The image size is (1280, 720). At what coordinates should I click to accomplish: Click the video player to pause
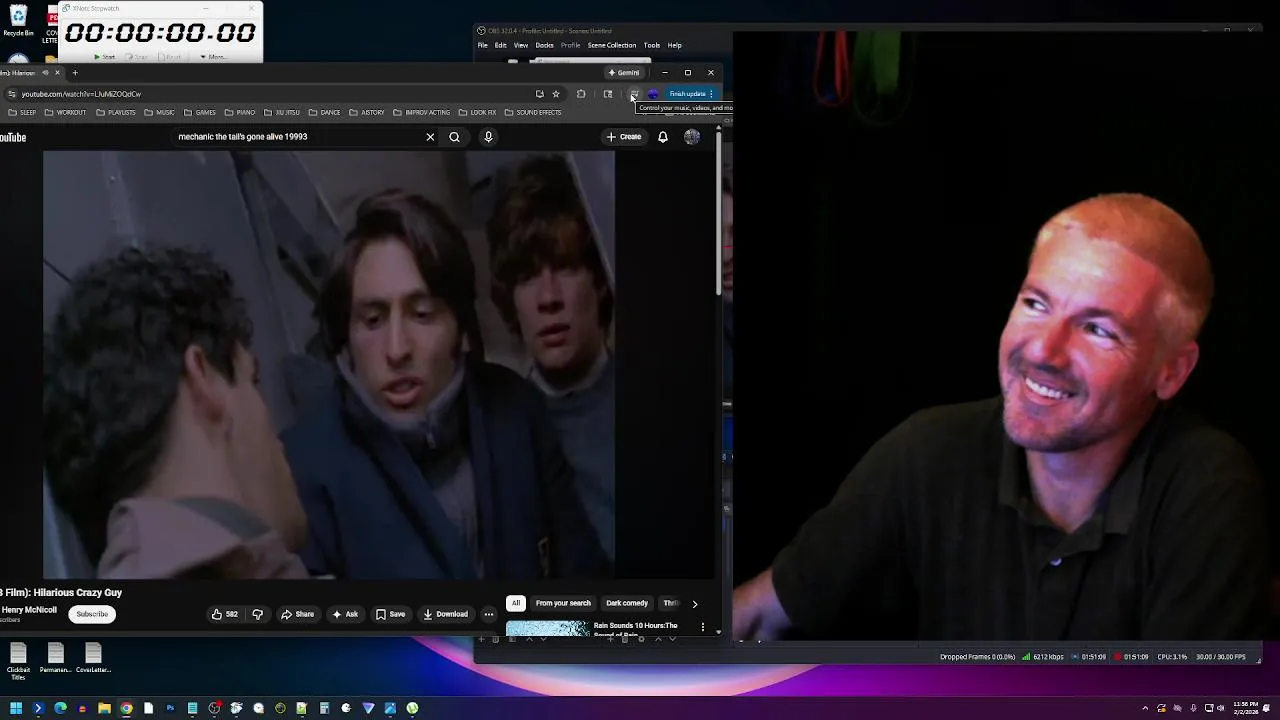click(329, 364)
